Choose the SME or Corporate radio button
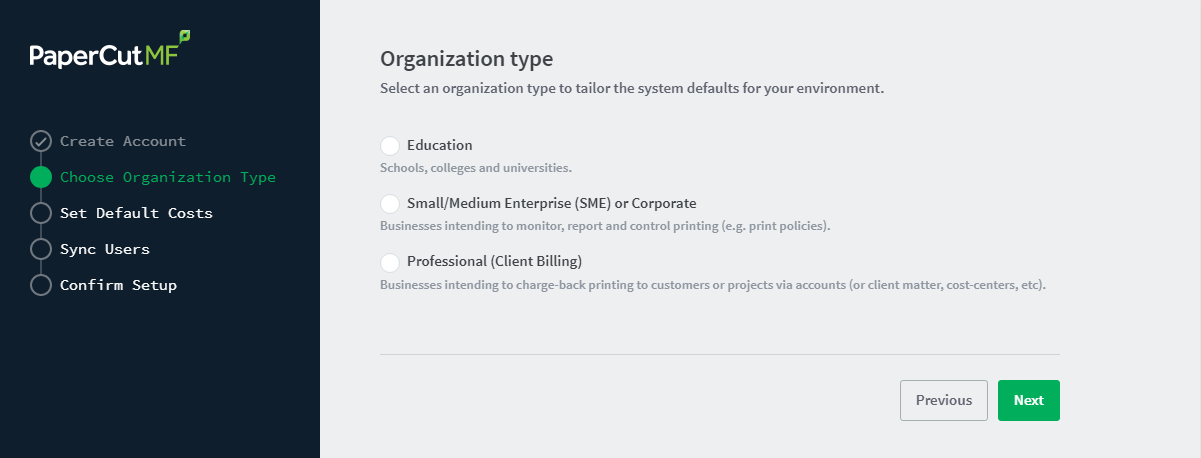The image size is (1201, 458). (390, 204)
